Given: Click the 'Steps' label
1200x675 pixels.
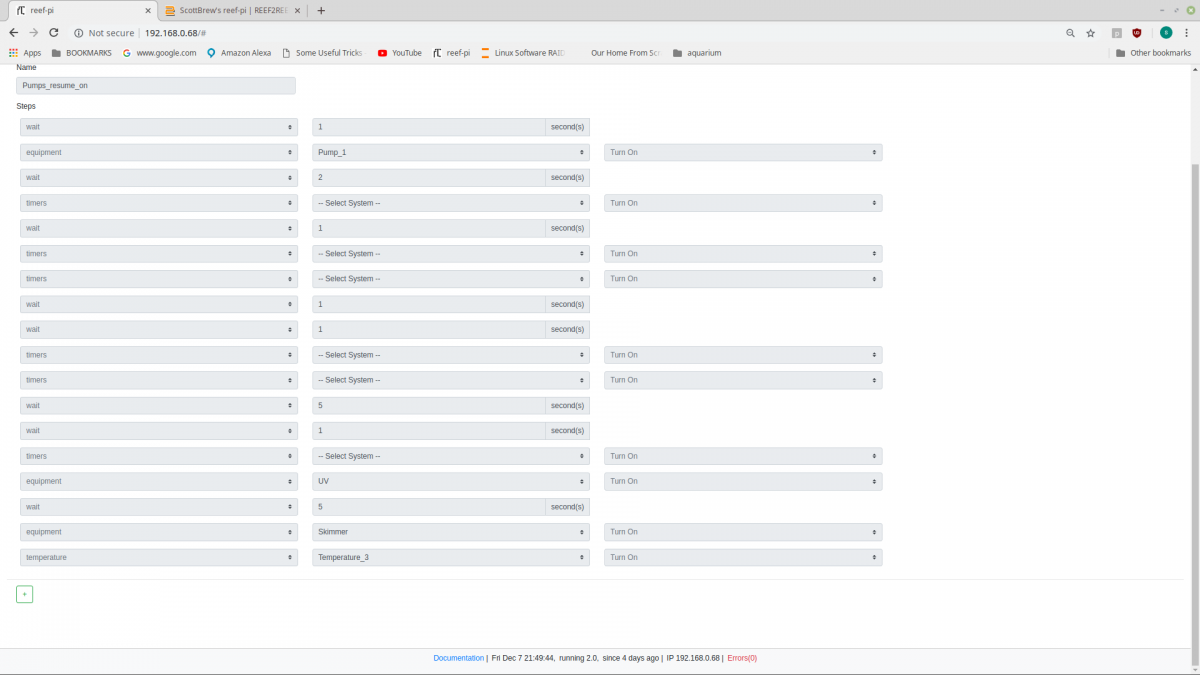Looking at the screenshot, I should click(x=26, y=106).
